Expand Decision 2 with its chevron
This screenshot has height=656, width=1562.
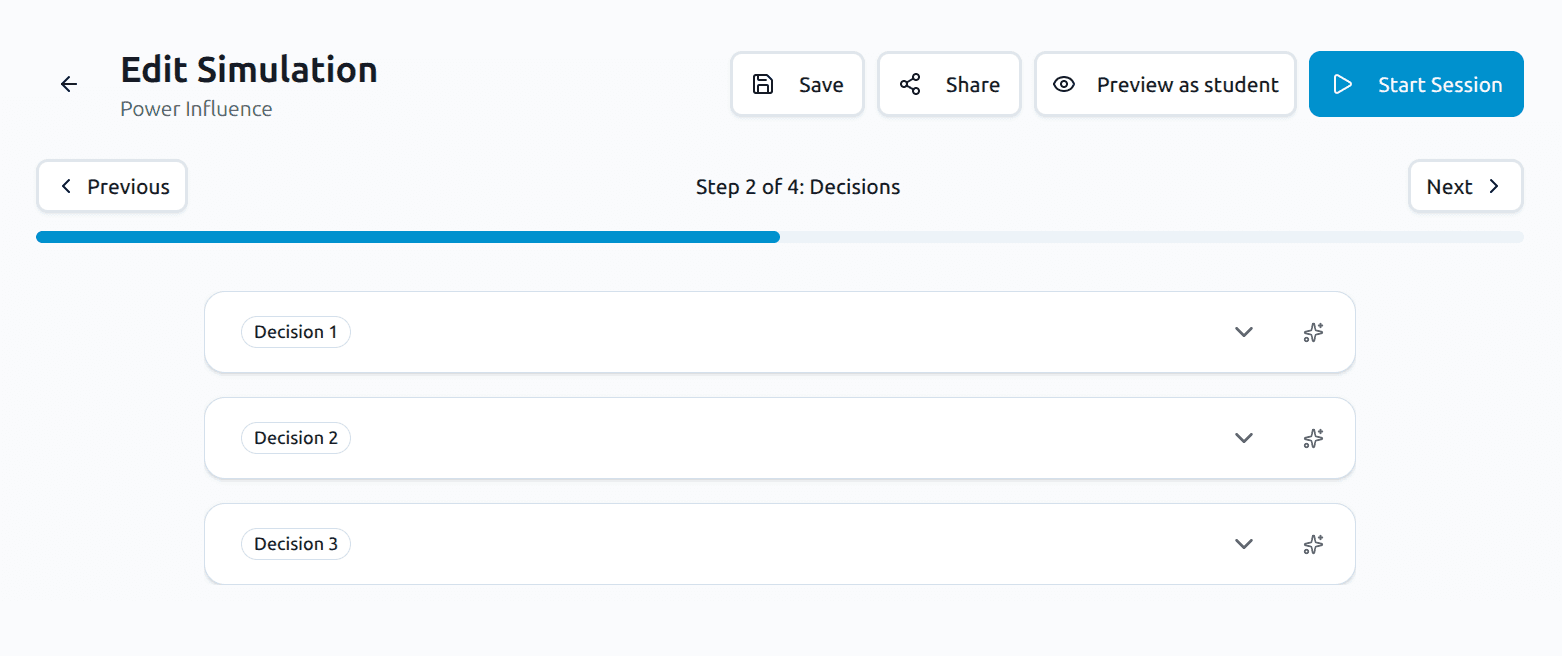(1244, 438)
